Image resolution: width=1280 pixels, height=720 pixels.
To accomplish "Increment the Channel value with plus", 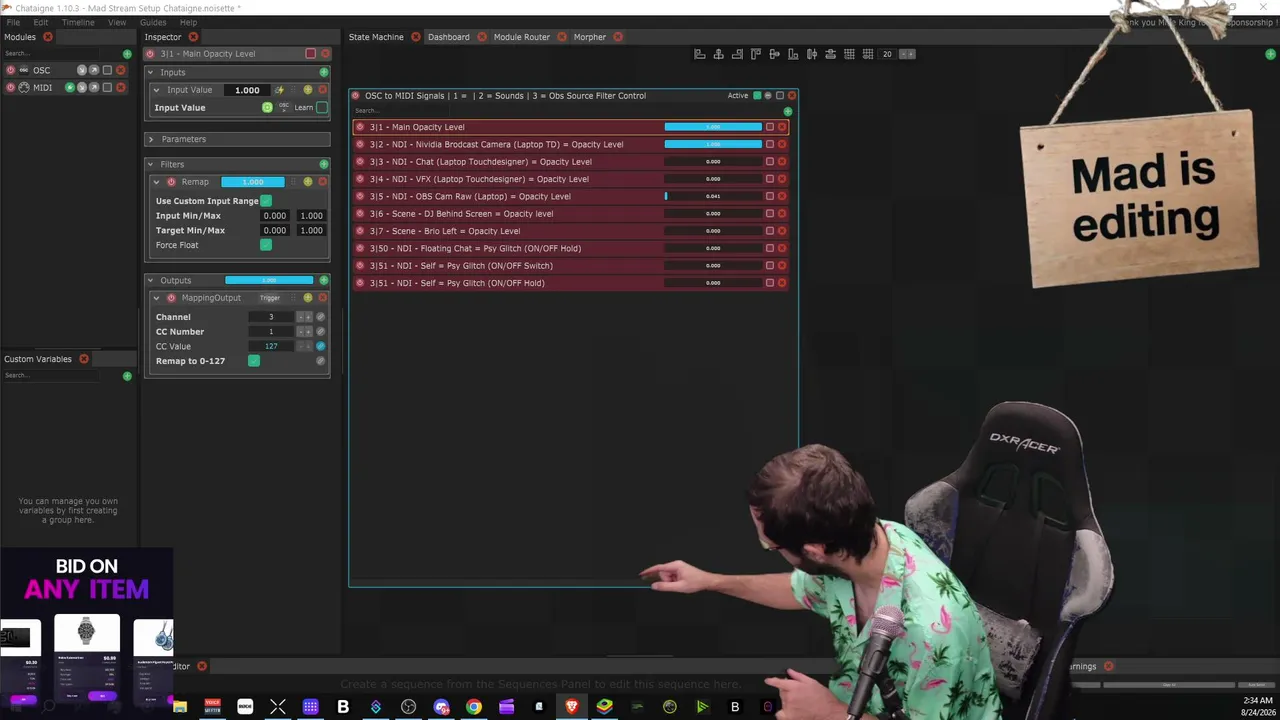I will 308,317.
